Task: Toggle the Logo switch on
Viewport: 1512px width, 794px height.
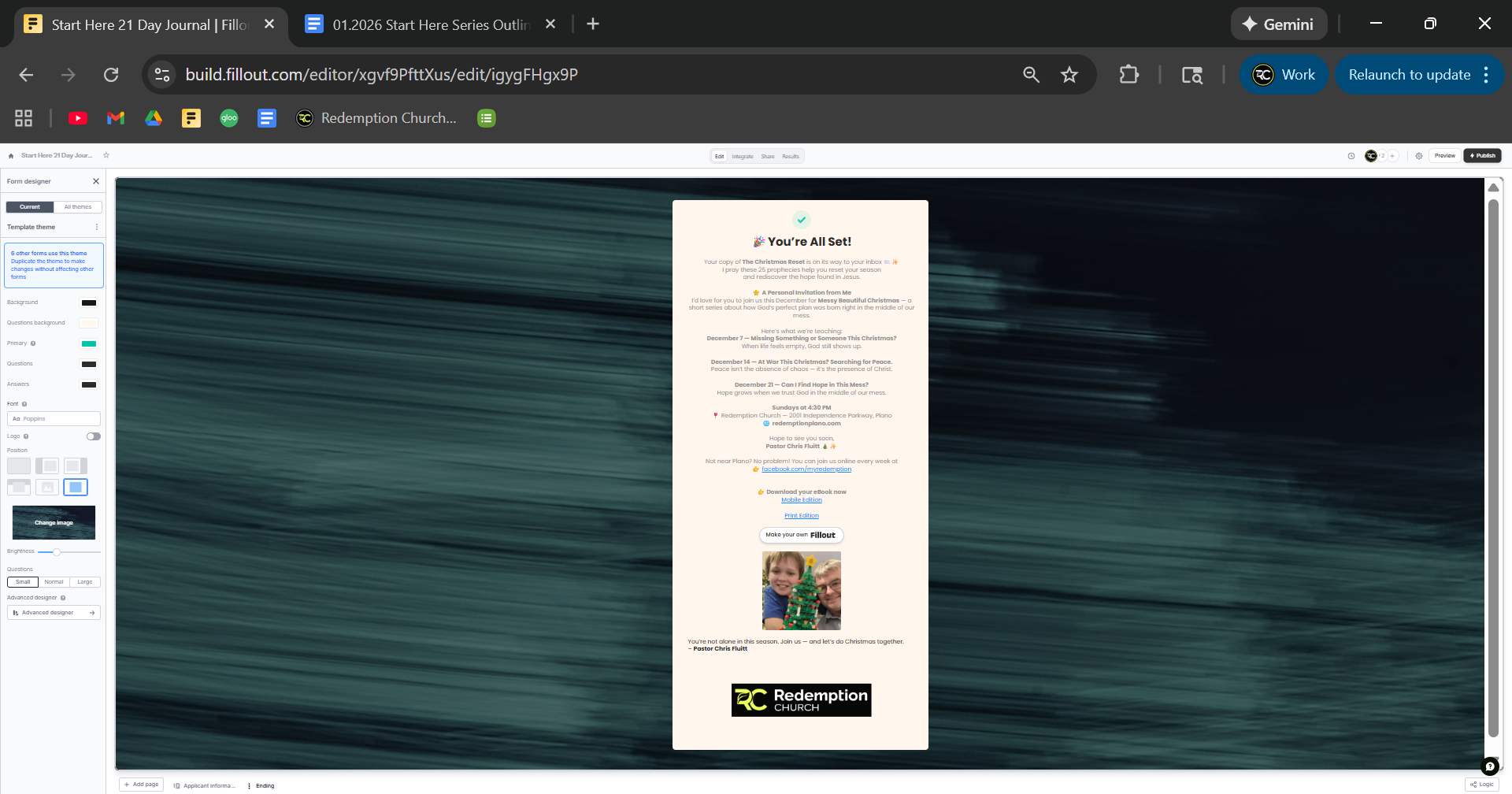Action: [x=94, y=436]
